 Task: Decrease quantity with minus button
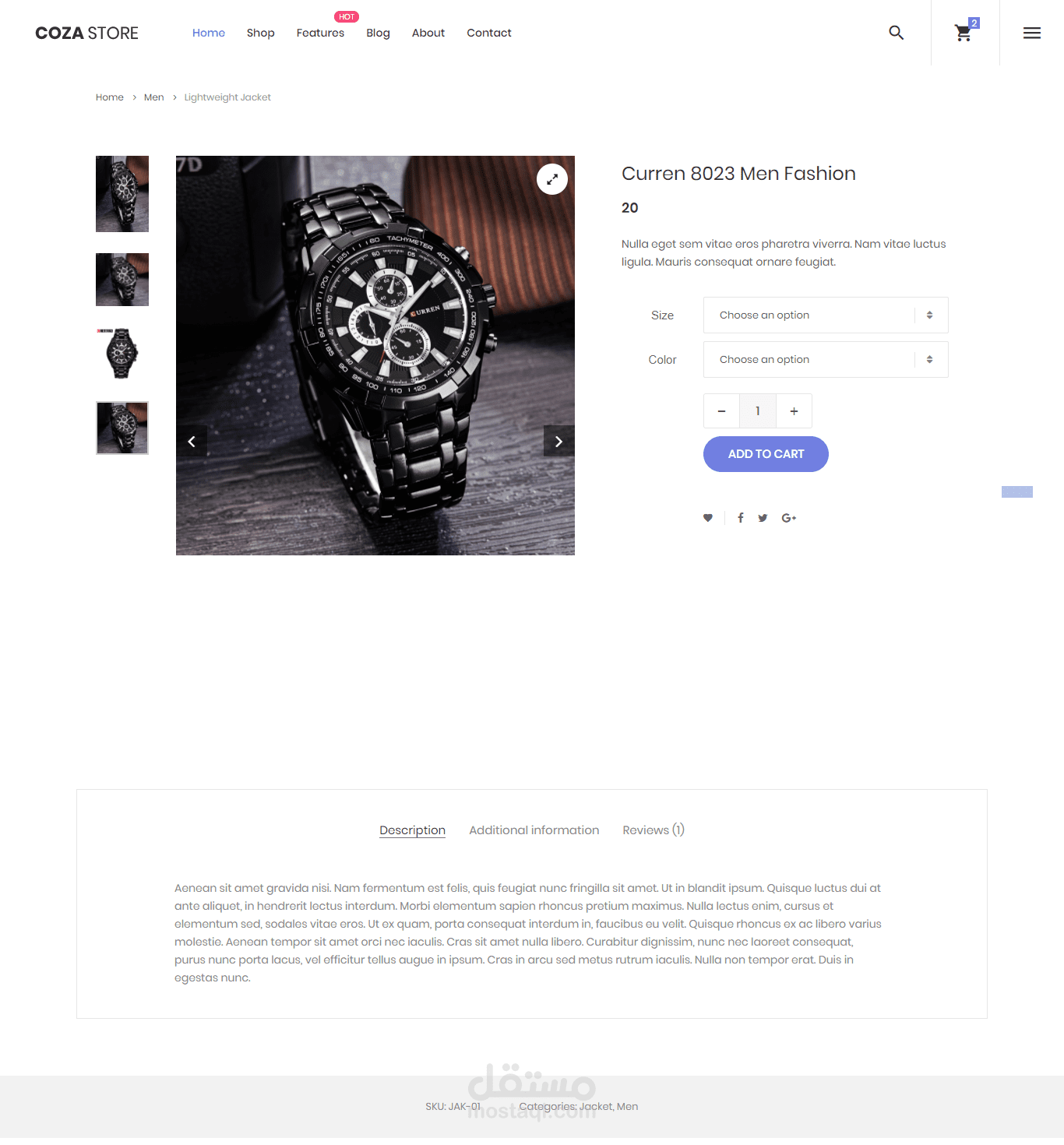722,411
